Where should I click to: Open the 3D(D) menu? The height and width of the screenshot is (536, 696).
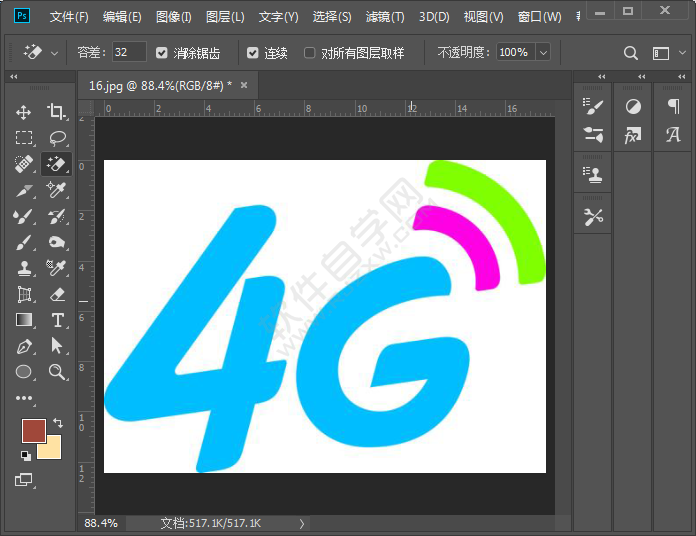click(x=434, y=17)
